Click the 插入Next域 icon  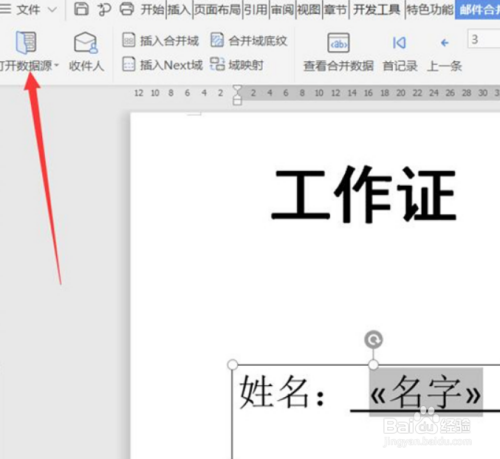pyautogui.click(x=129, y=64)
